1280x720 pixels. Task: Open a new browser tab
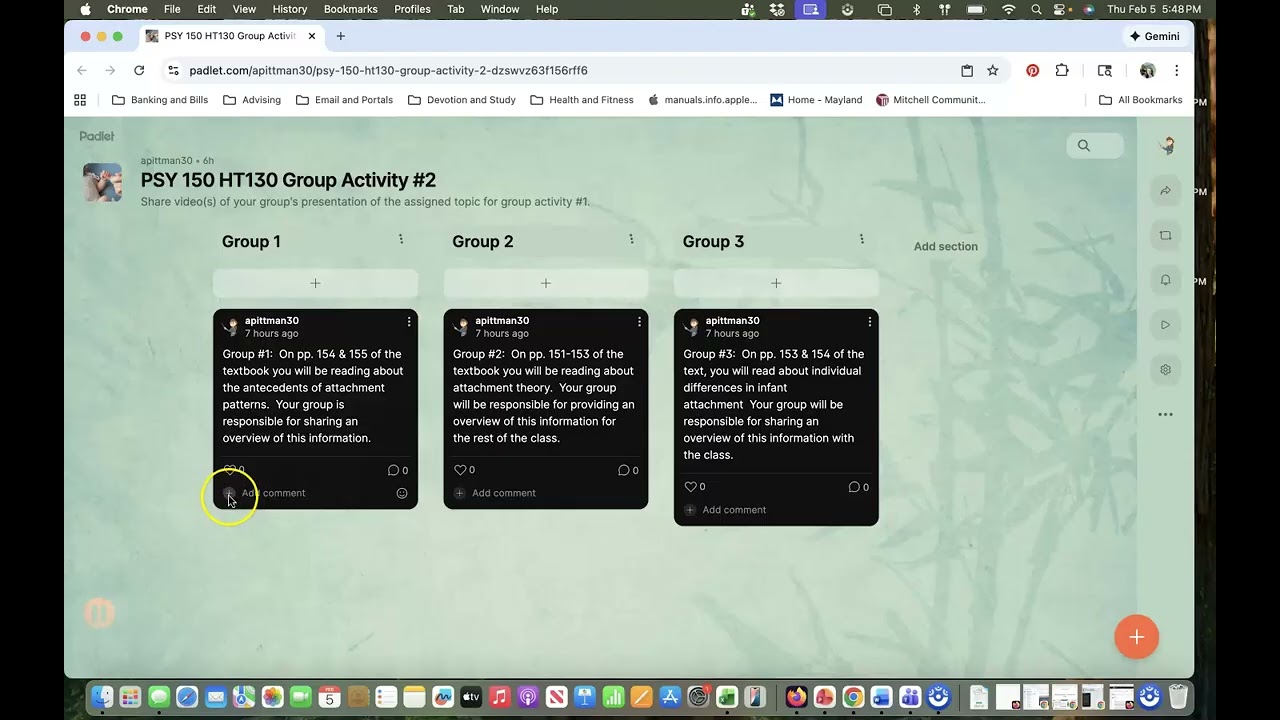(x=340, y=36)
